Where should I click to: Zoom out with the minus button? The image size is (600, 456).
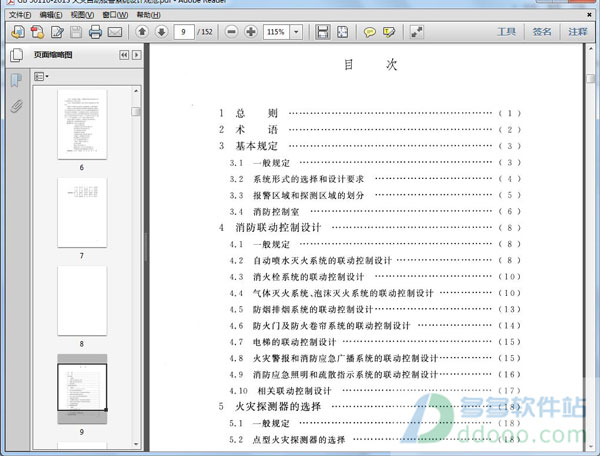(x=231, y=31)
